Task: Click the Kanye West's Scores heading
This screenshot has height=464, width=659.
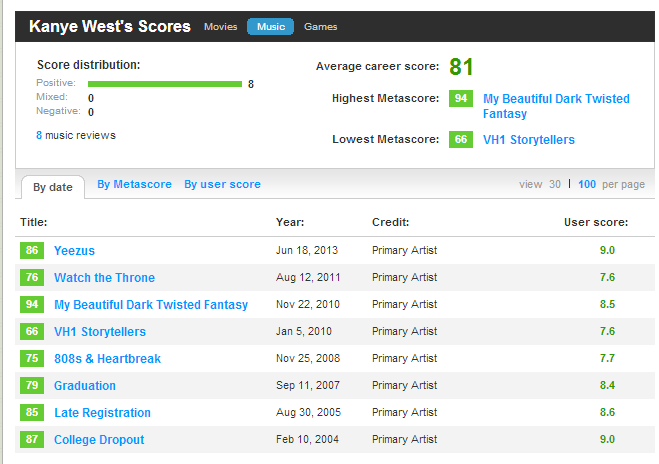Action: (x=110, y=26)
